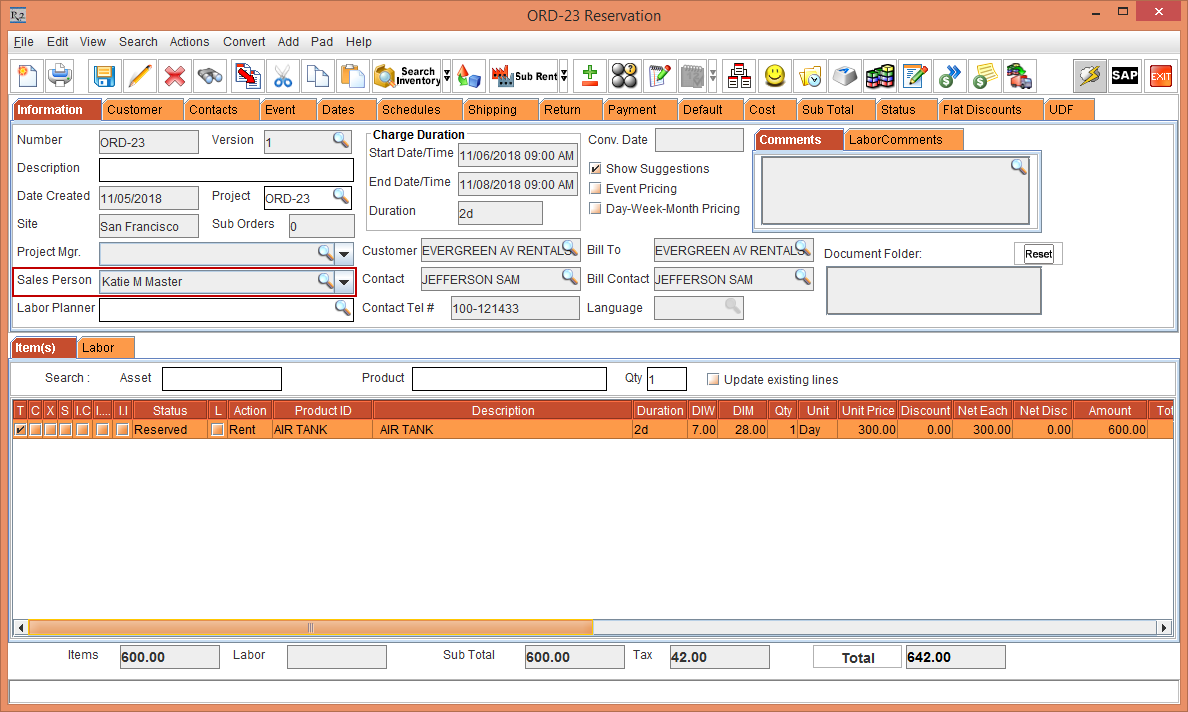Viewport: 1188px width, 712px height.
Task: Click the notepad with pencil icon
Action: 659,76
